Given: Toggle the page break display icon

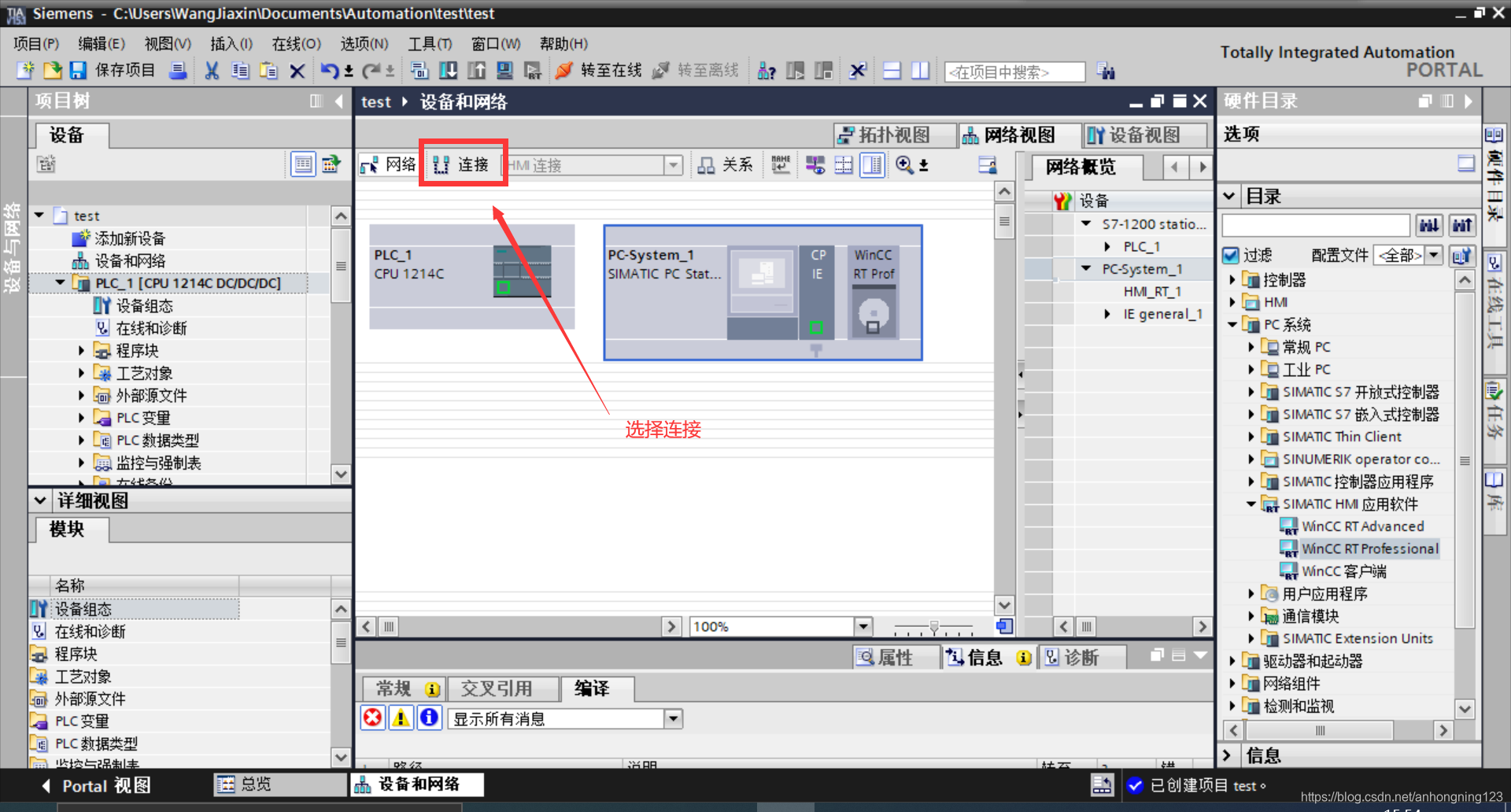Looking at the screenshot, I should 844,164.
